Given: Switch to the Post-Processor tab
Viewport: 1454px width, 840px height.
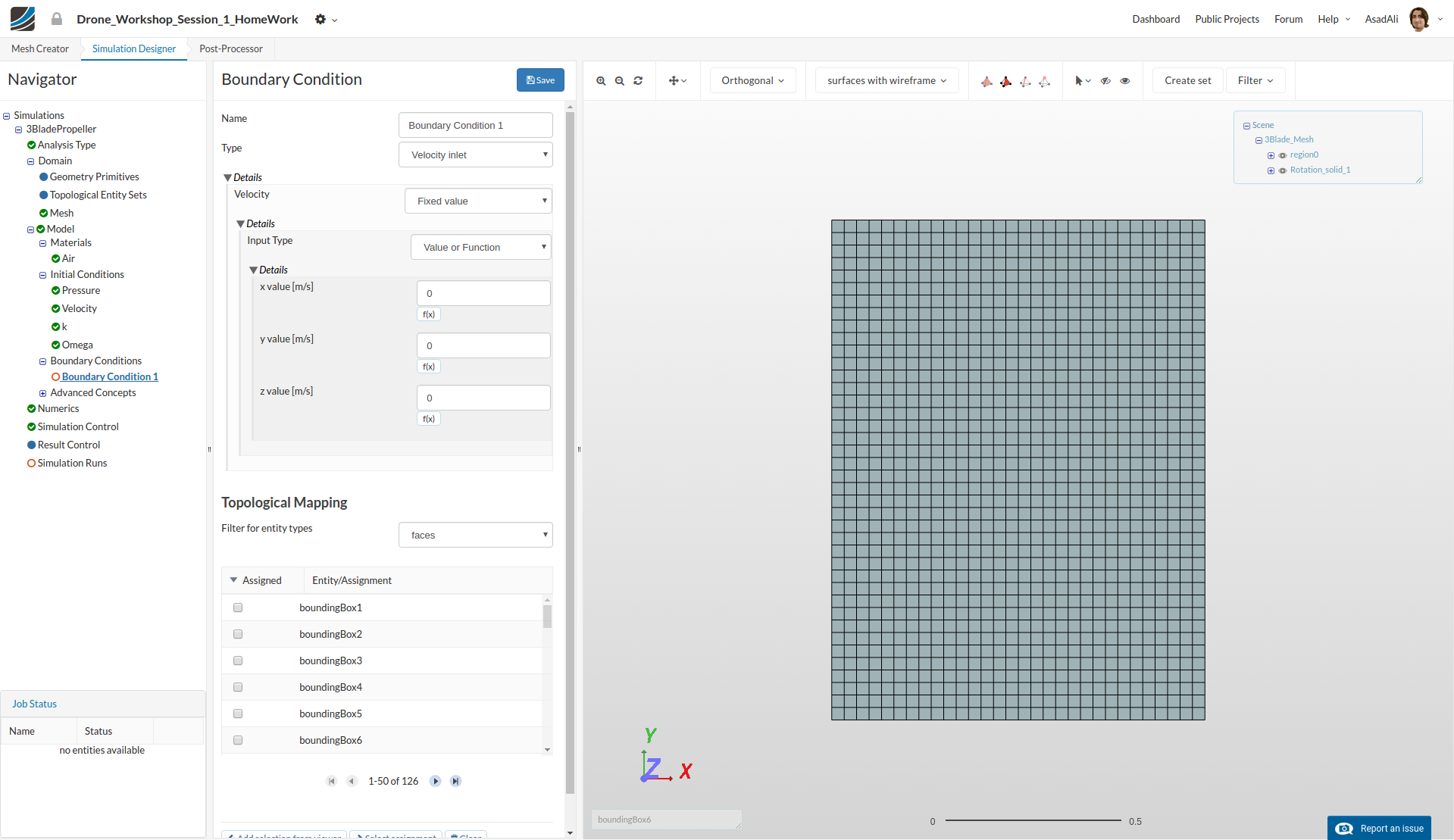Looking at the screenshot, I should 231,48.
